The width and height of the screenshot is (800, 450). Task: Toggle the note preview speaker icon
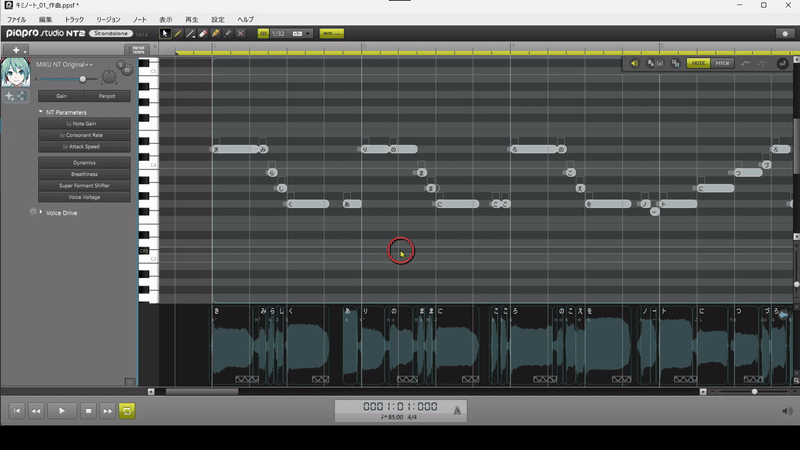point(635,63)
